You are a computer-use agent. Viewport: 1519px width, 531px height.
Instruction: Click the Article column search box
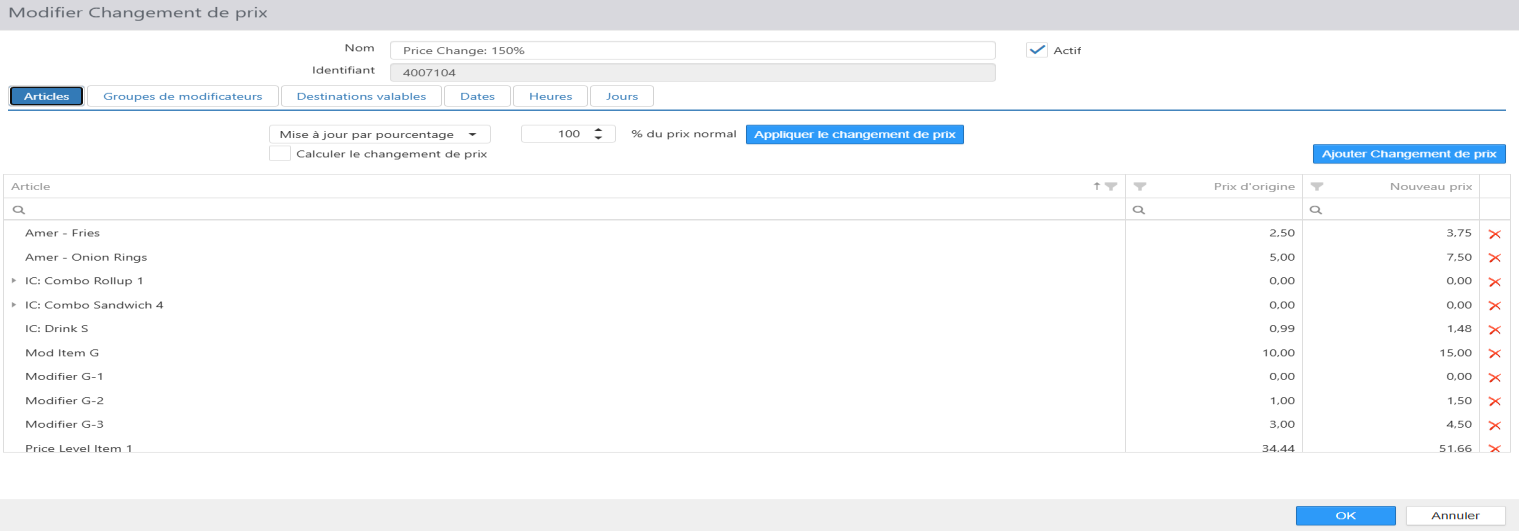[x=564, y=210]
